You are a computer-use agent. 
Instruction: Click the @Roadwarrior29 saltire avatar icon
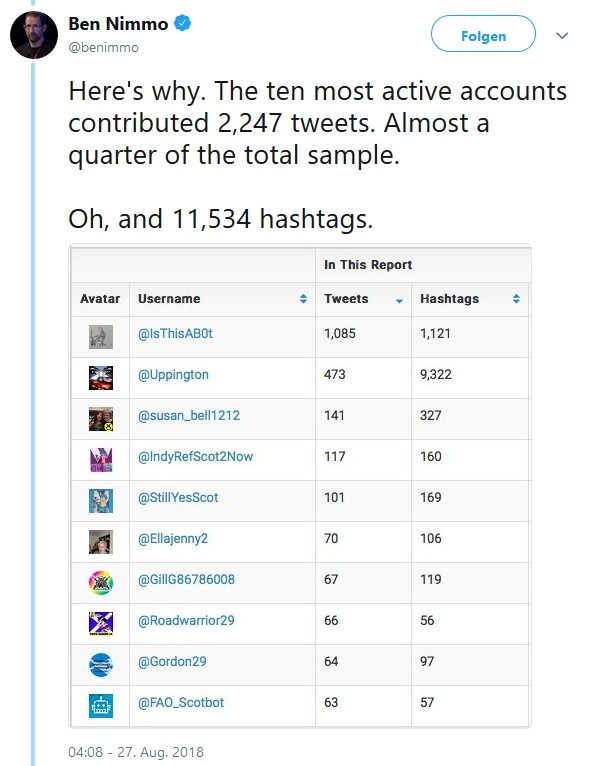[101, 624]
